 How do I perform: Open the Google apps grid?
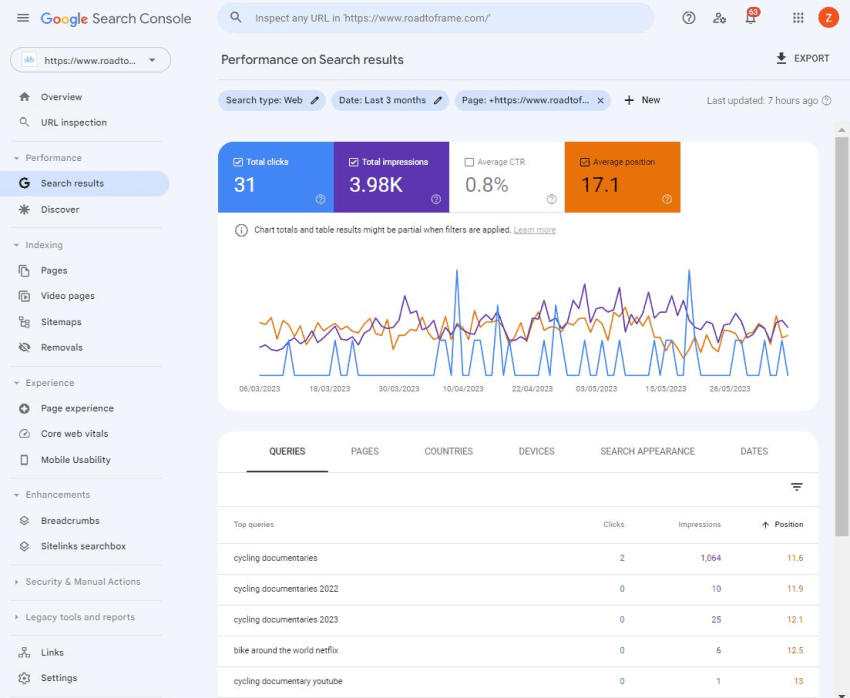point(798,18)
